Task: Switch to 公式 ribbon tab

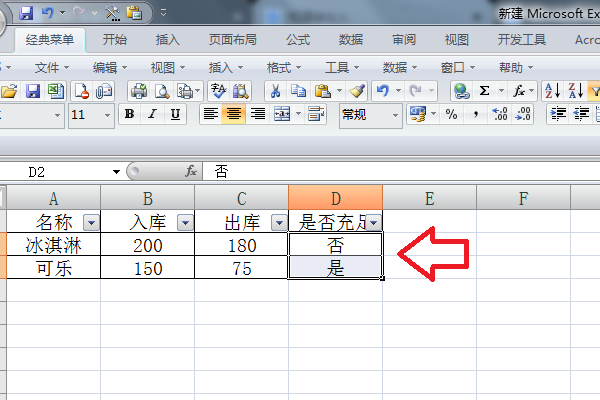Action: [x=298, y=40]
